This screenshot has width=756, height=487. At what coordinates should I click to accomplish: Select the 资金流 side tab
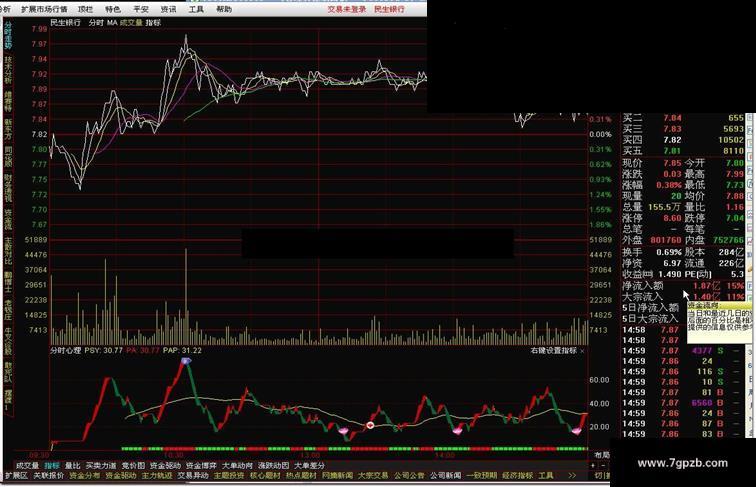(x=8, y=219)
